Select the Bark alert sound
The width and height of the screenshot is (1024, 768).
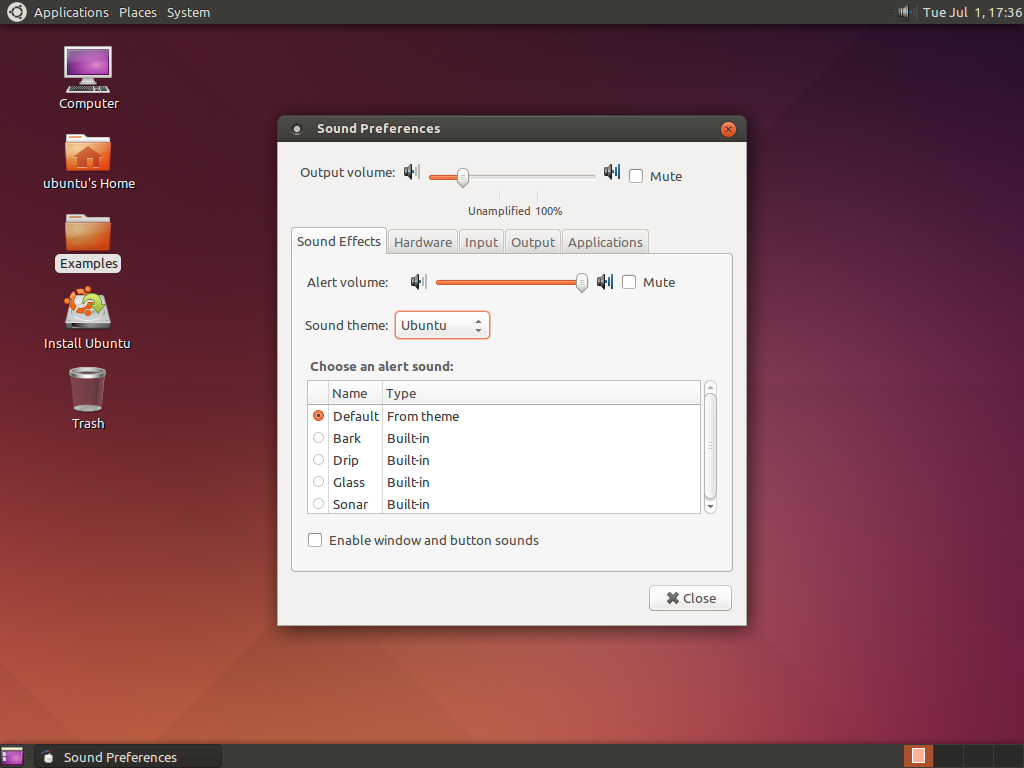point(318,438)
